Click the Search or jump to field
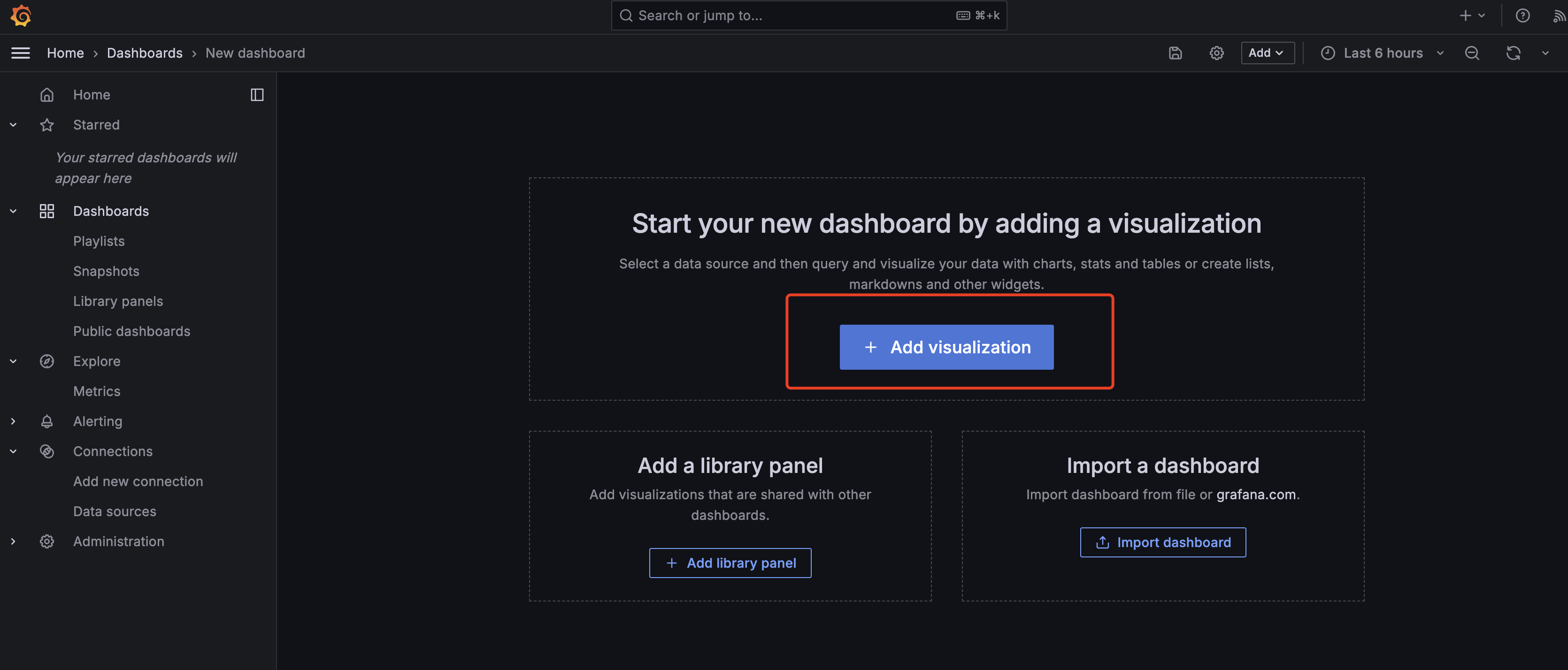Viewport: 1568px width, 670px height. tap(792, 16)
